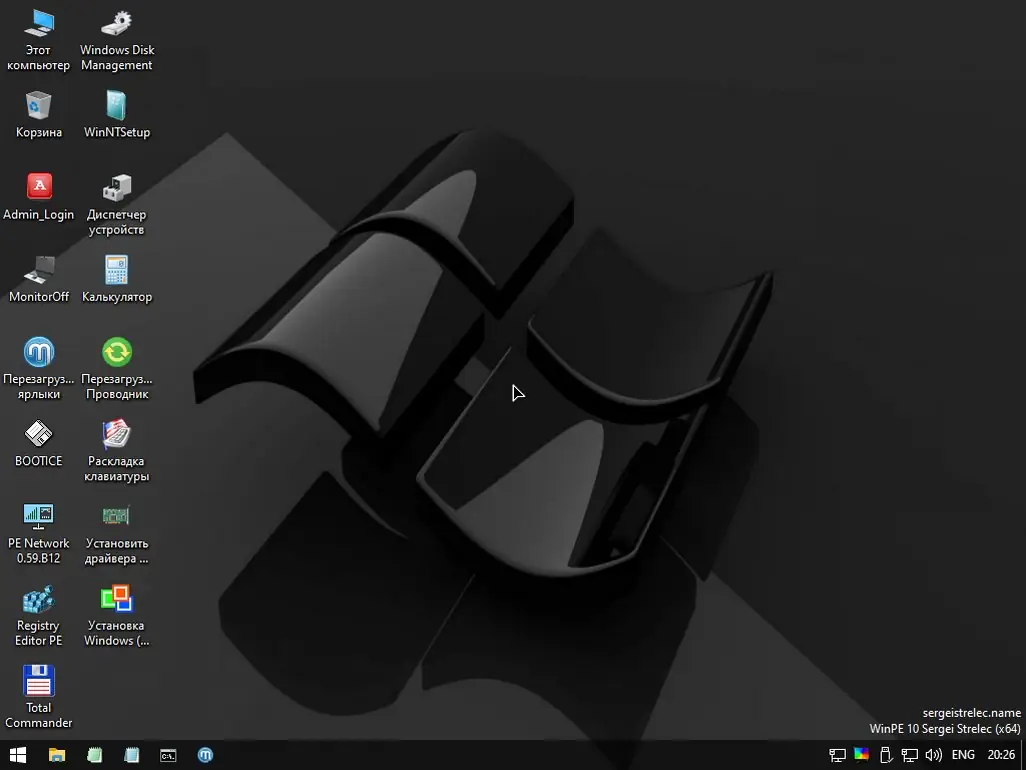This screenshot has height=770, width=1026.
Task: Click the show desktop strip
Action: click(x=1023, y=755)
